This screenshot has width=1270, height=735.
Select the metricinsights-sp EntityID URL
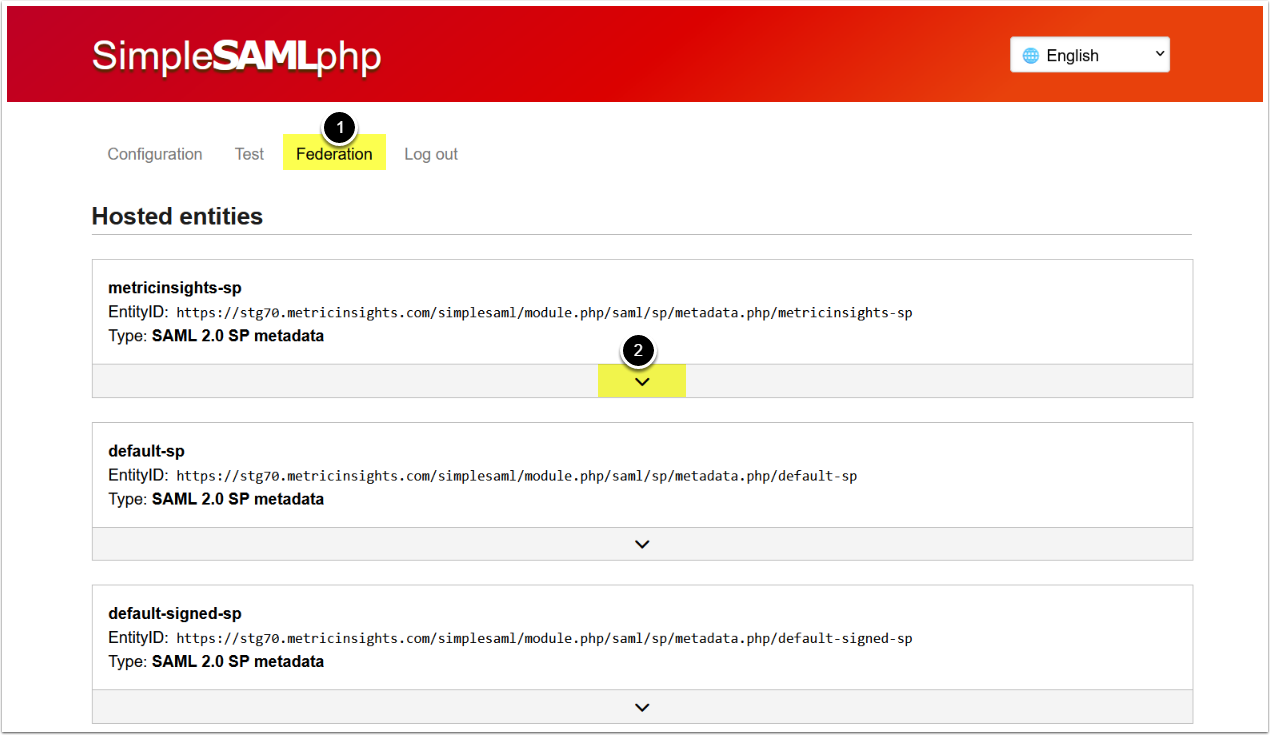(x=544, y=313)
